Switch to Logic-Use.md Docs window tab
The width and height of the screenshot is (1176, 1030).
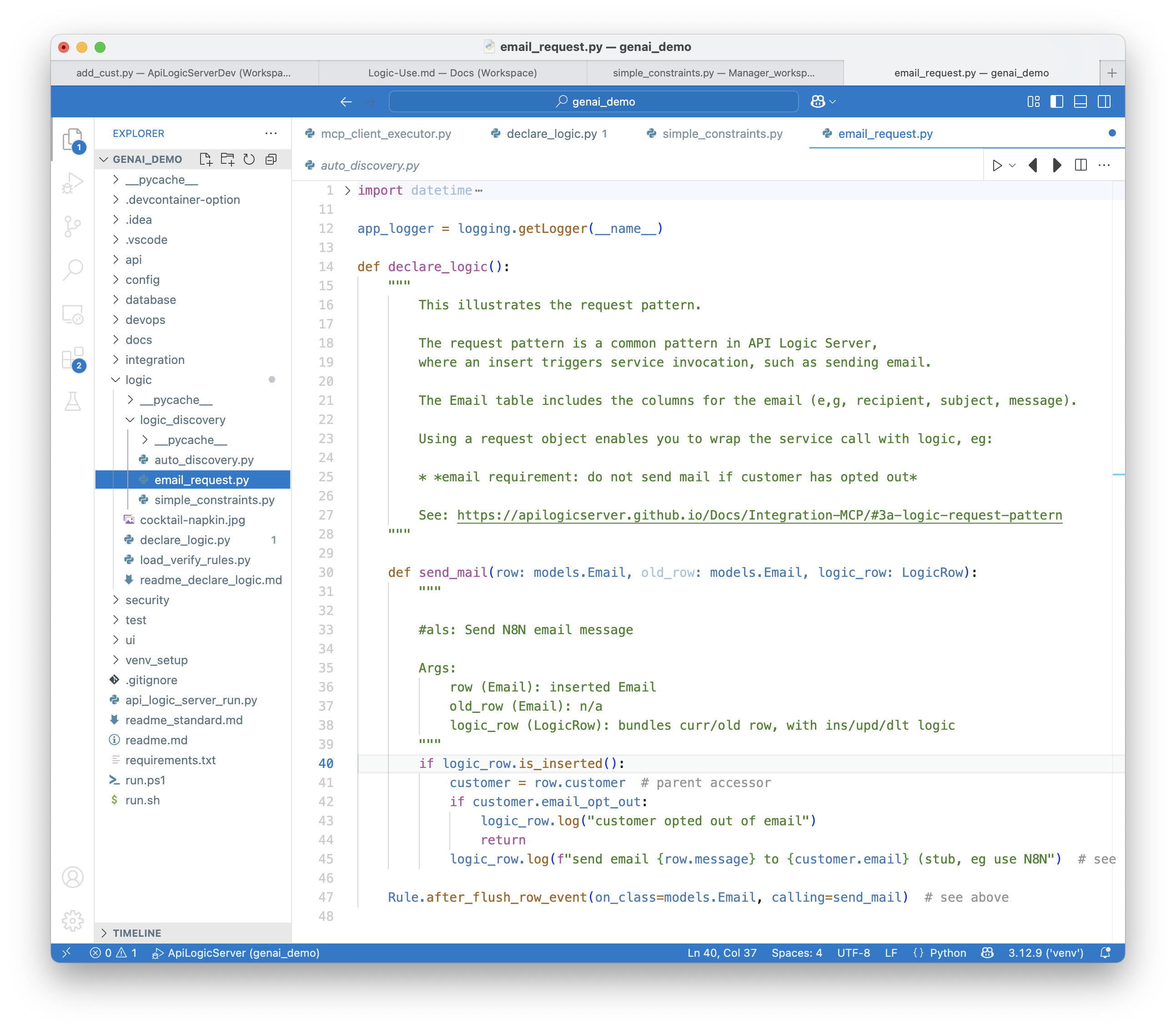[x=452, y=73]
